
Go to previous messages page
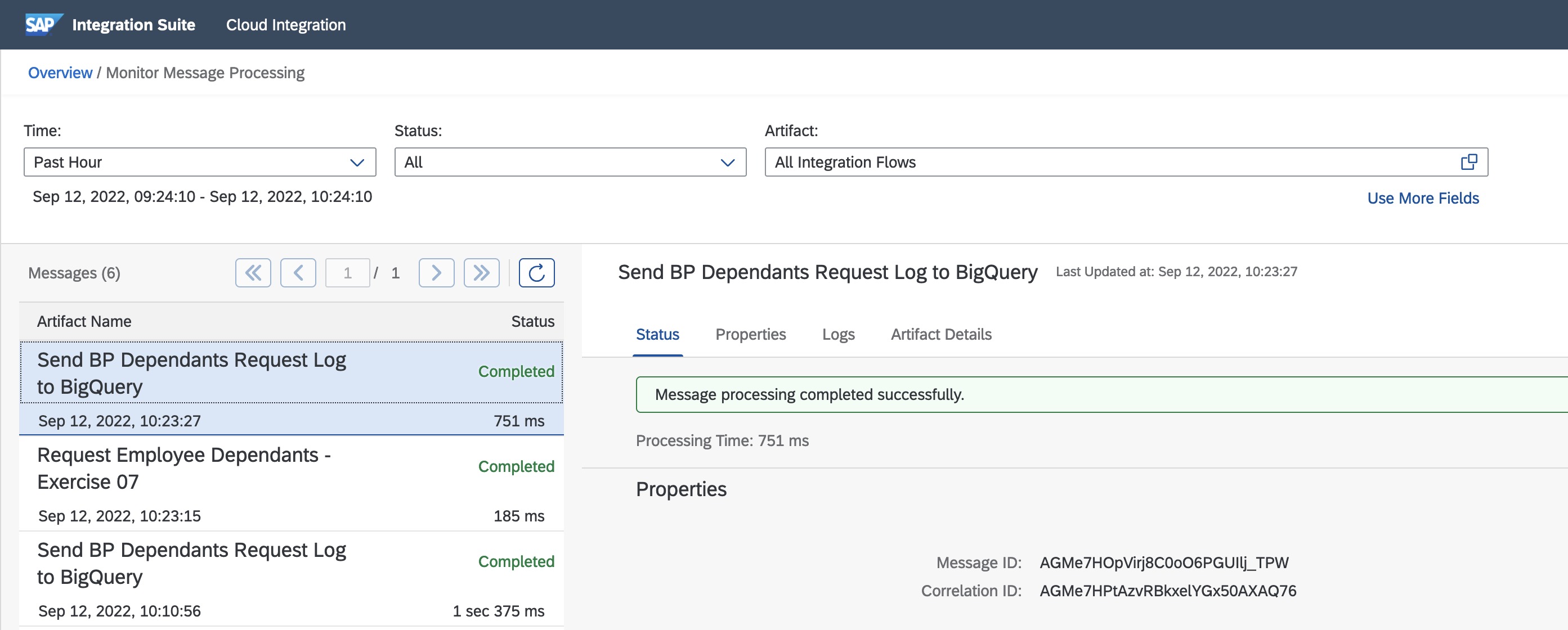point(298,273)
